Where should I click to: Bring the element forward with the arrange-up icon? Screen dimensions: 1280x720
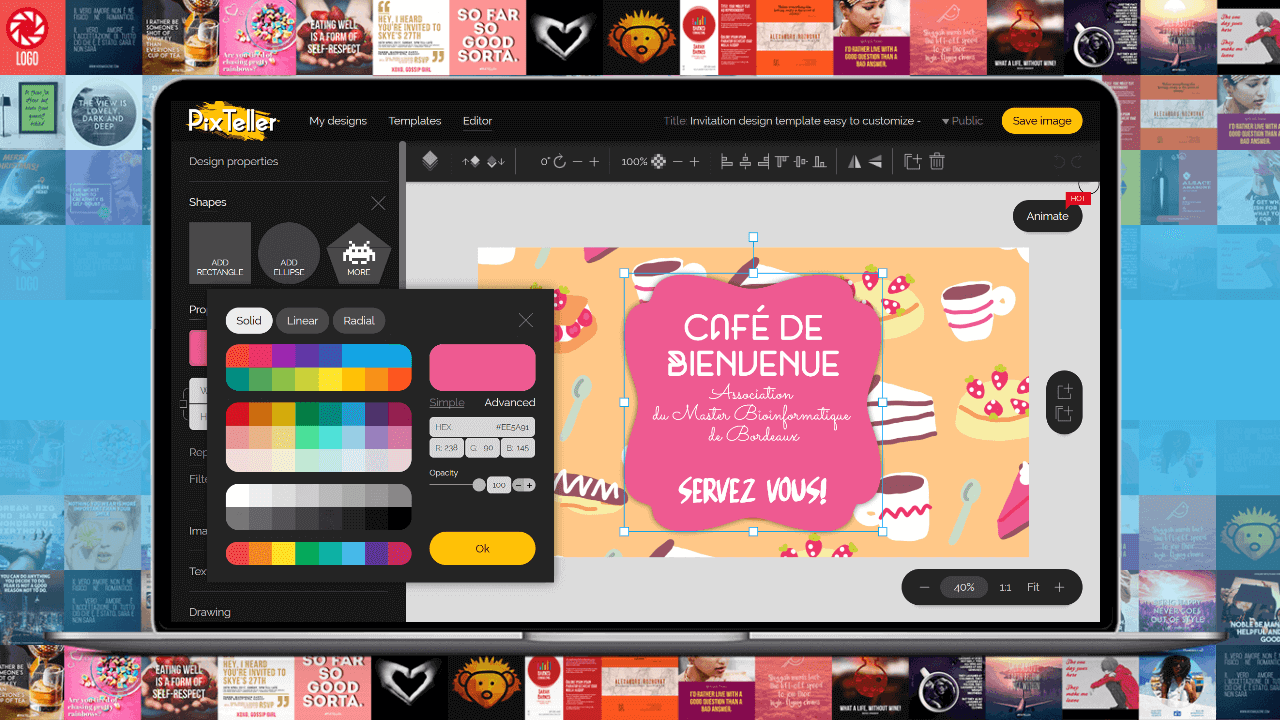tap(473, 161)
